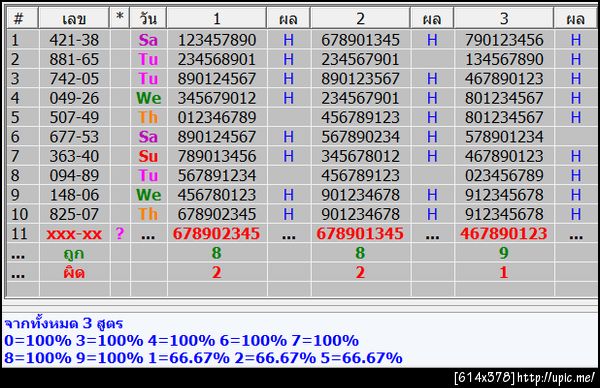Viewport: 600px width, 388px height.
Task: Select the cell 049-26
Action: (74, 98)
